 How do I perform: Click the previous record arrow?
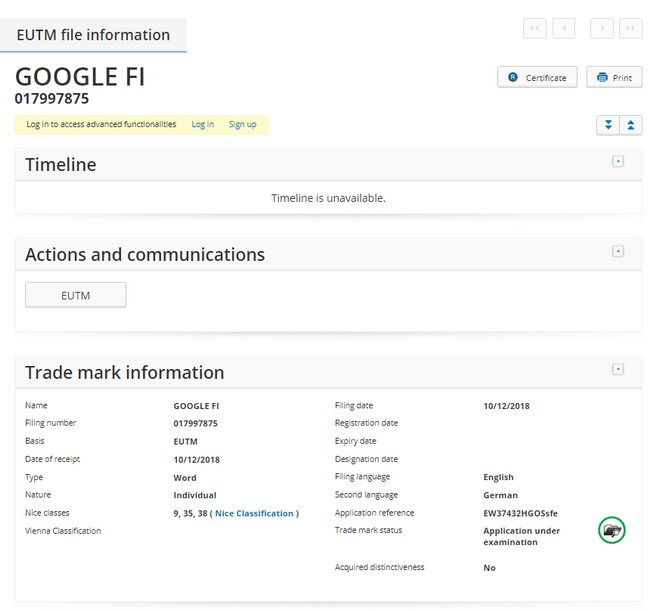(x=563, y=28)
